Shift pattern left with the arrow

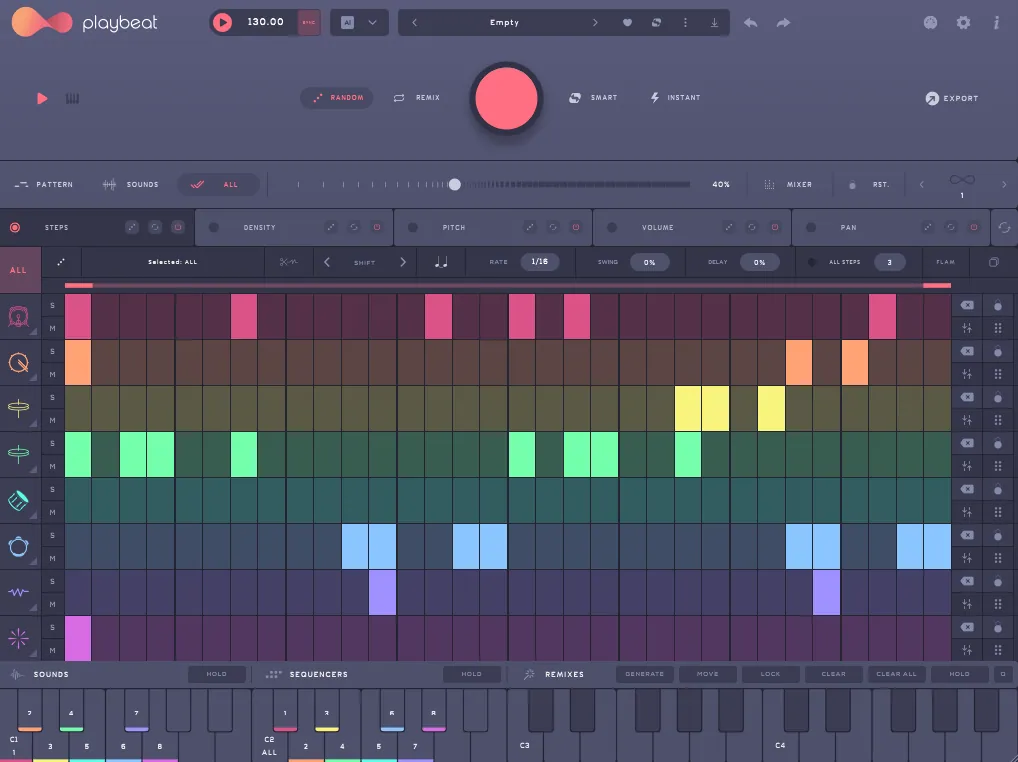327,262
